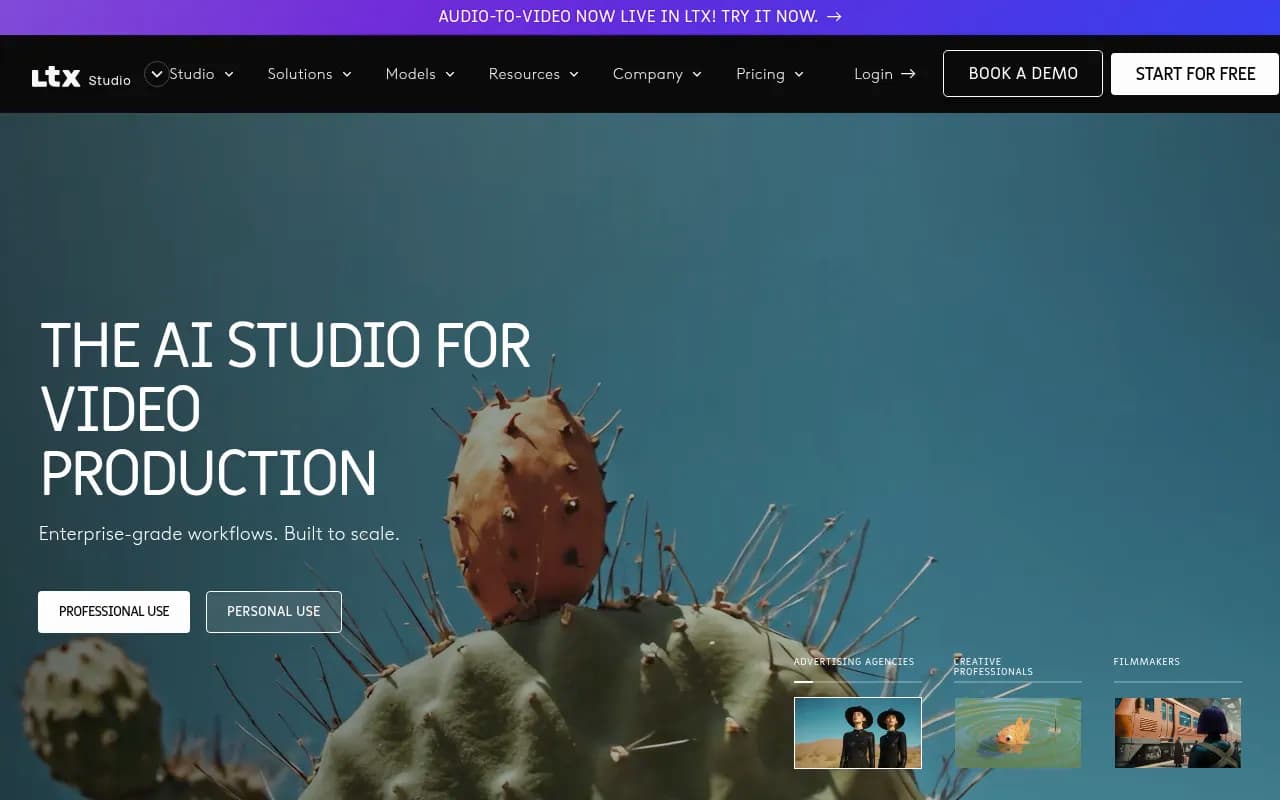This screenshot has width=1280, height=800.
Task: Select the Personal Use option
Action: tap(273, 611)
